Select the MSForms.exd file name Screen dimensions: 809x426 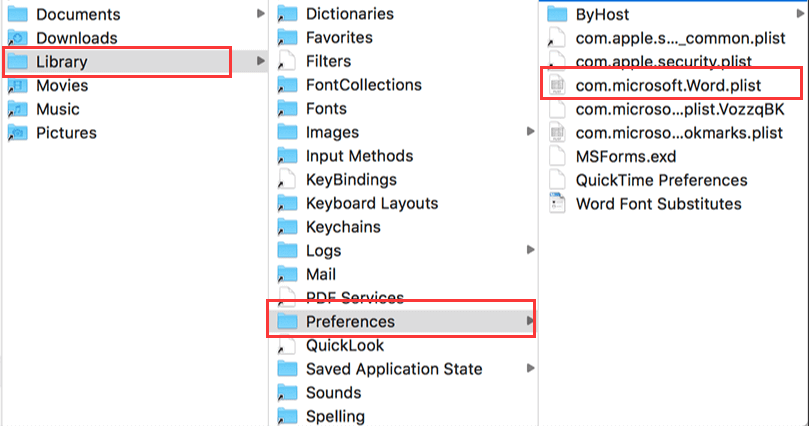tap(626, 156)
